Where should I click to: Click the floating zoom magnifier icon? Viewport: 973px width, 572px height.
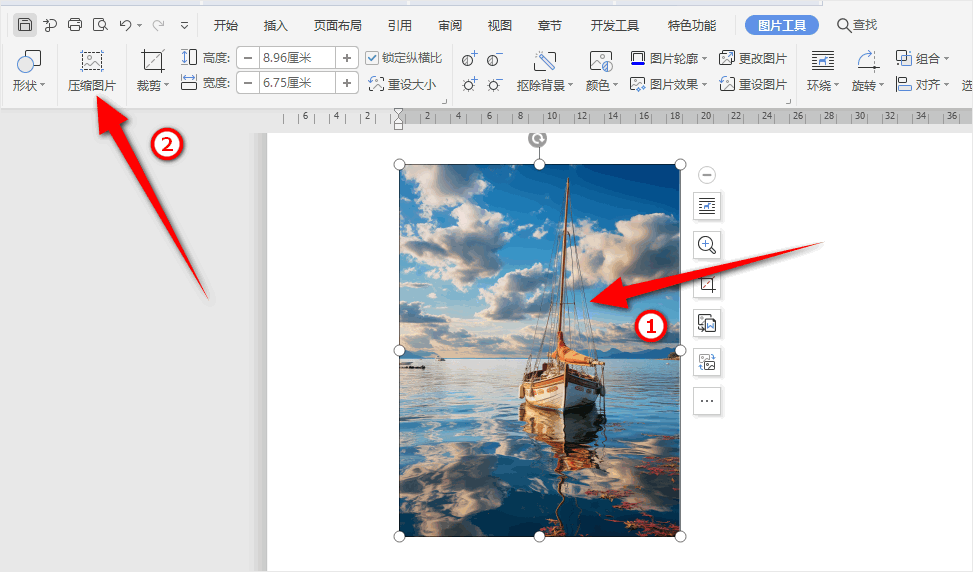pos(707,245)
